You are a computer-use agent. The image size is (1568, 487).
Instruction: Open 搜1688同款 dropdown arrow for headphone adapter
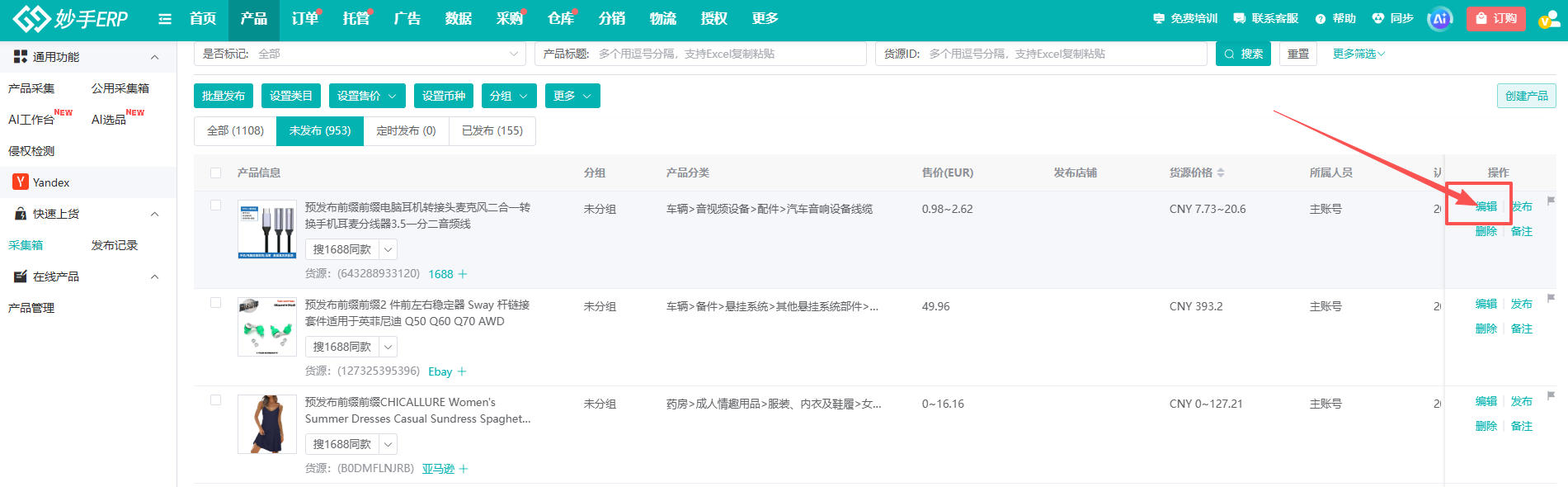[388, 249]
